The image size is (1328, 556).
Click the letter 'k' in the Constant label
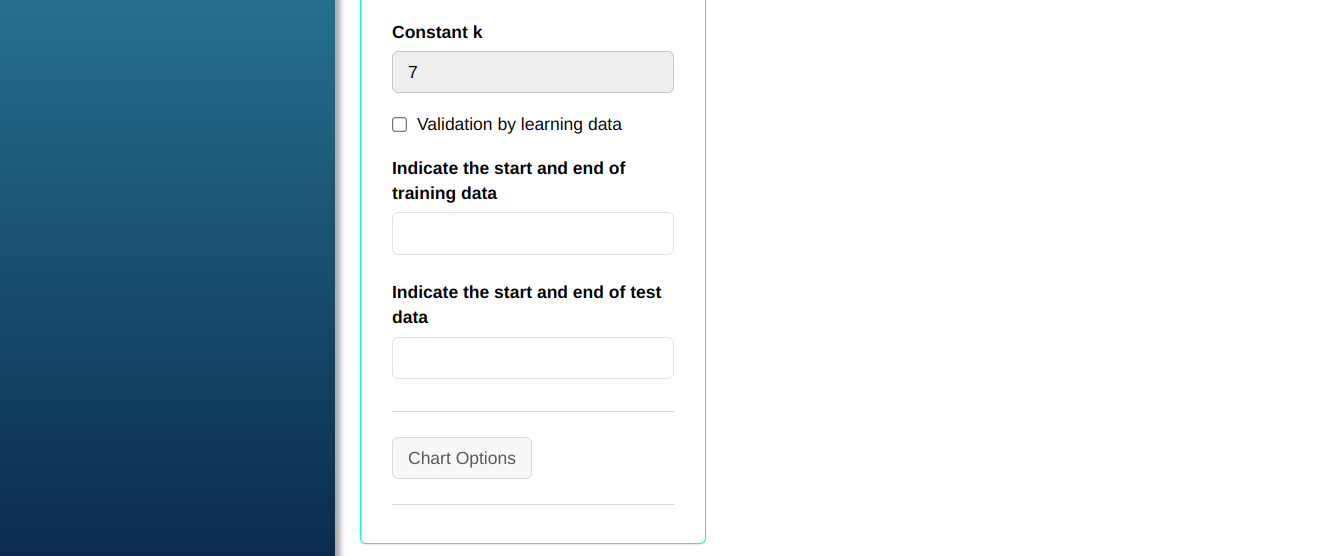click(x=478, y=32)
